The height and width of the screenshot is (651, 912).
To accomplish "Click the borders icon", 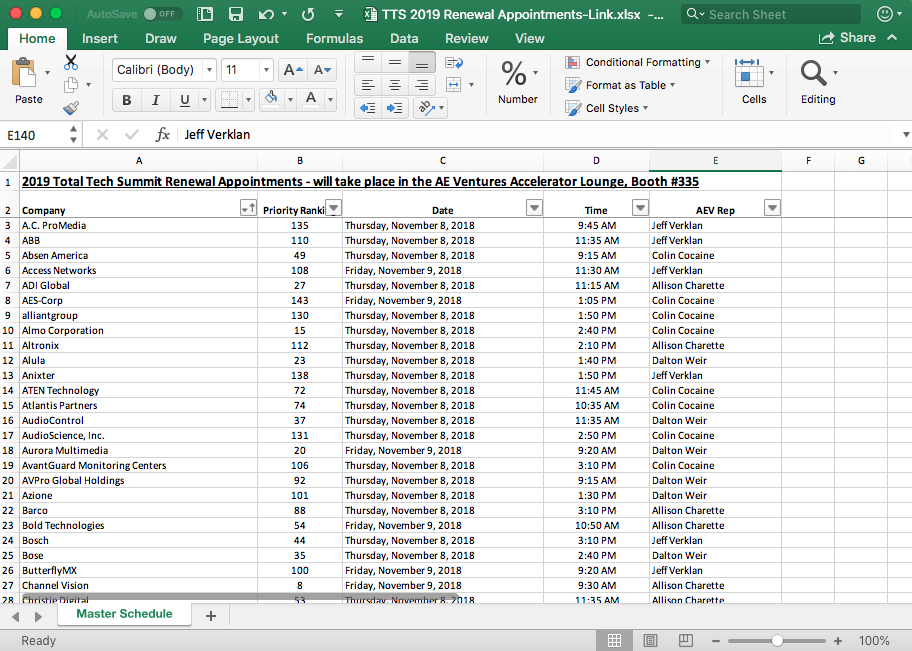I will [x=229, y=100].
